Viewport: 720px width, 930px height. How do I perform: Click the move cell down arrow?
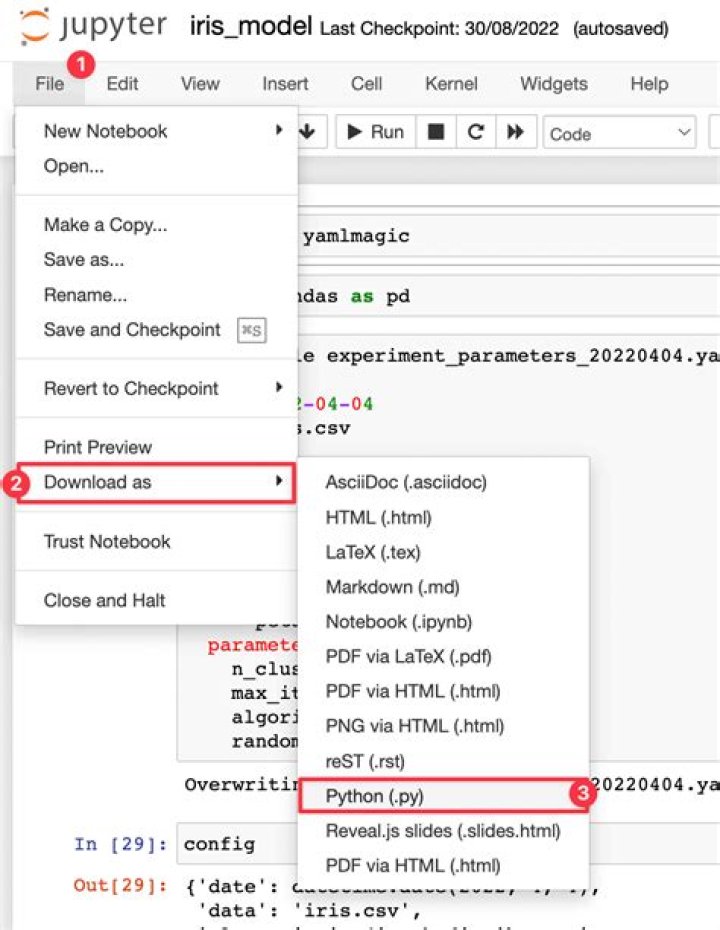[x=307, y=131]
